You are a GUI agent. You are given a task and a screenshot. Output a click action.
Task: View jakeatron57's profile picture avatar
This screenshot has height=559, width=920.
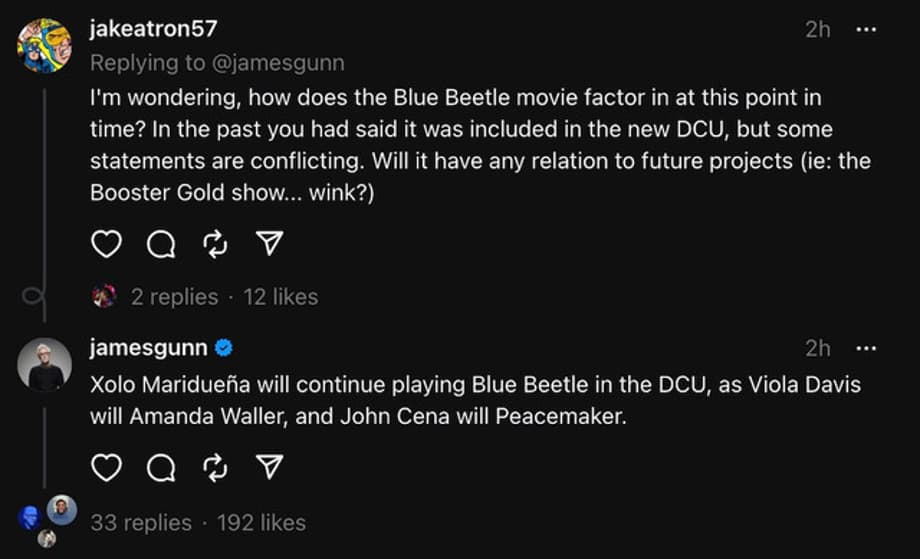pos(44,46)
